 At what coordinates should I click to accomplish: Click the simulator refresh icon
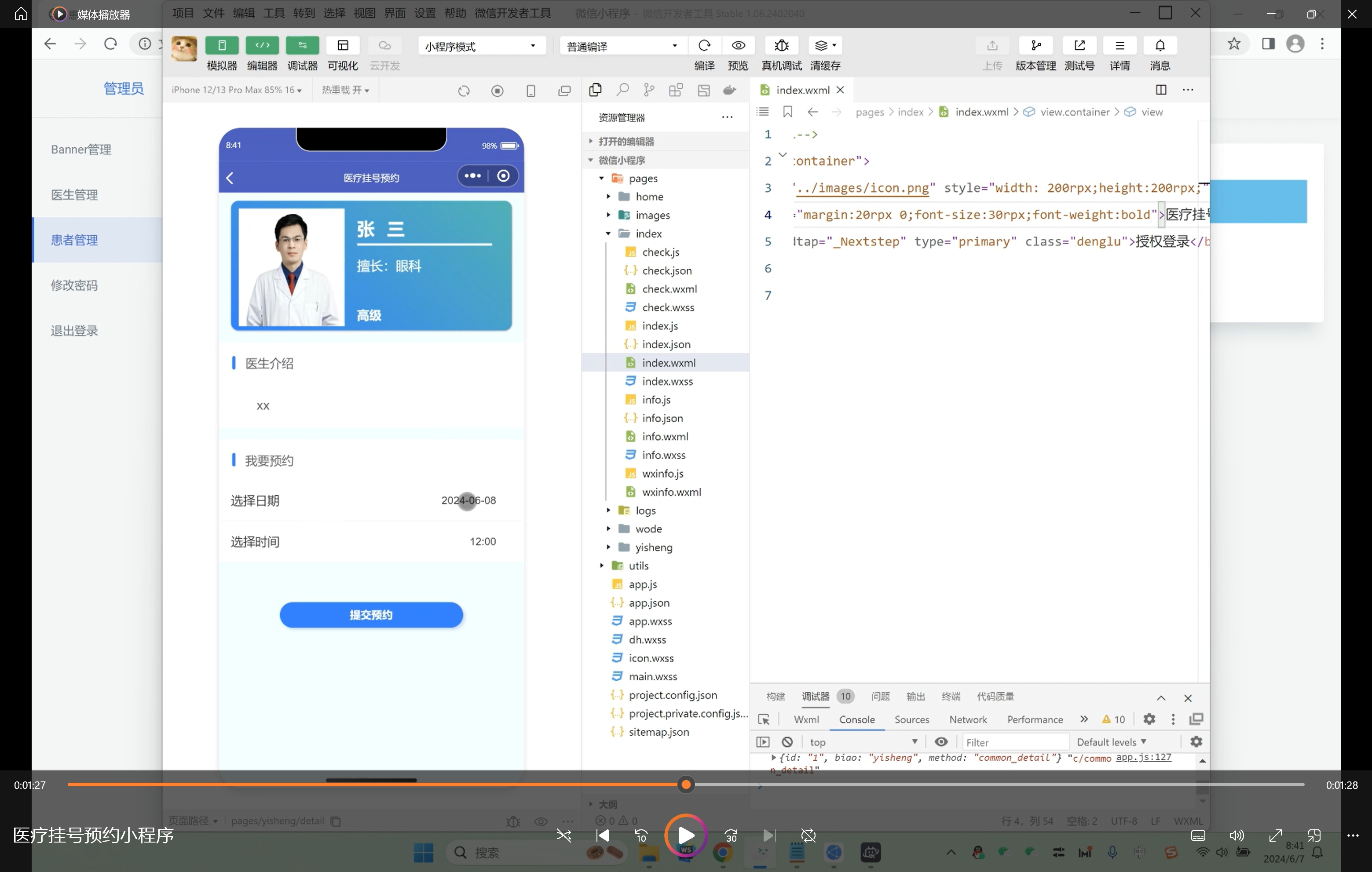(x=464, y=91)
